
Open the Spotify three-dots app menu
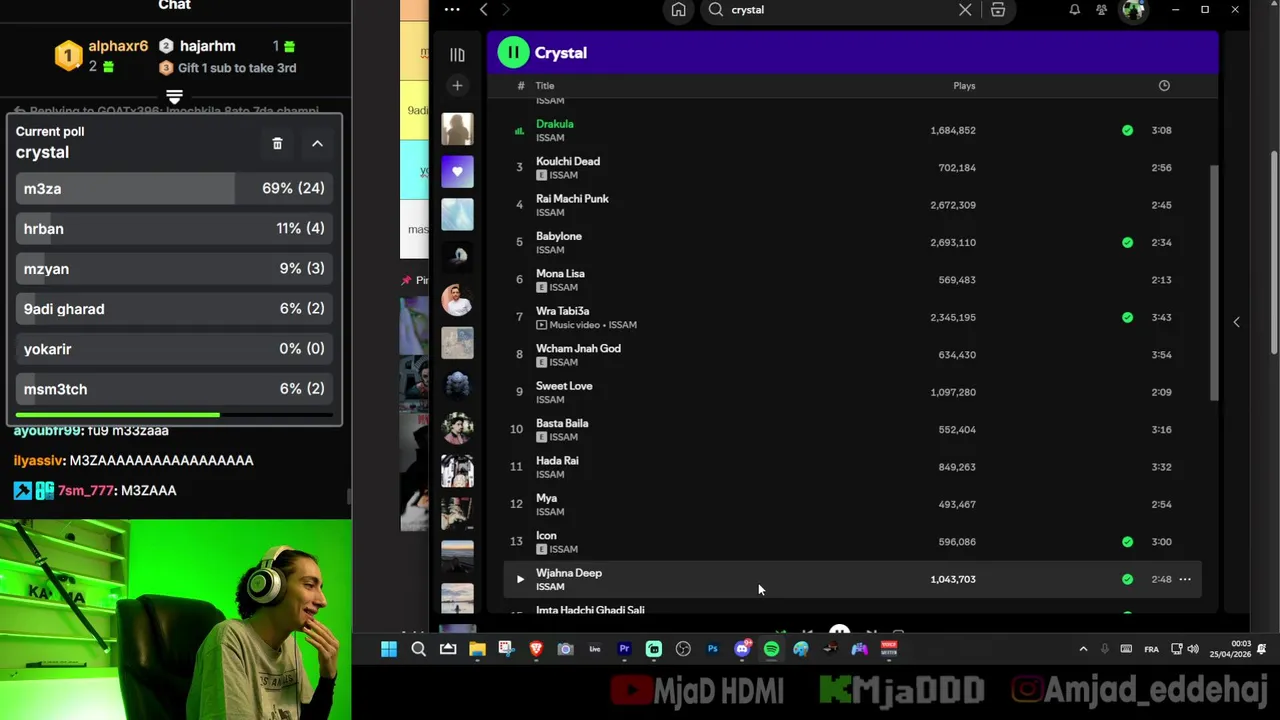[452, 10]
